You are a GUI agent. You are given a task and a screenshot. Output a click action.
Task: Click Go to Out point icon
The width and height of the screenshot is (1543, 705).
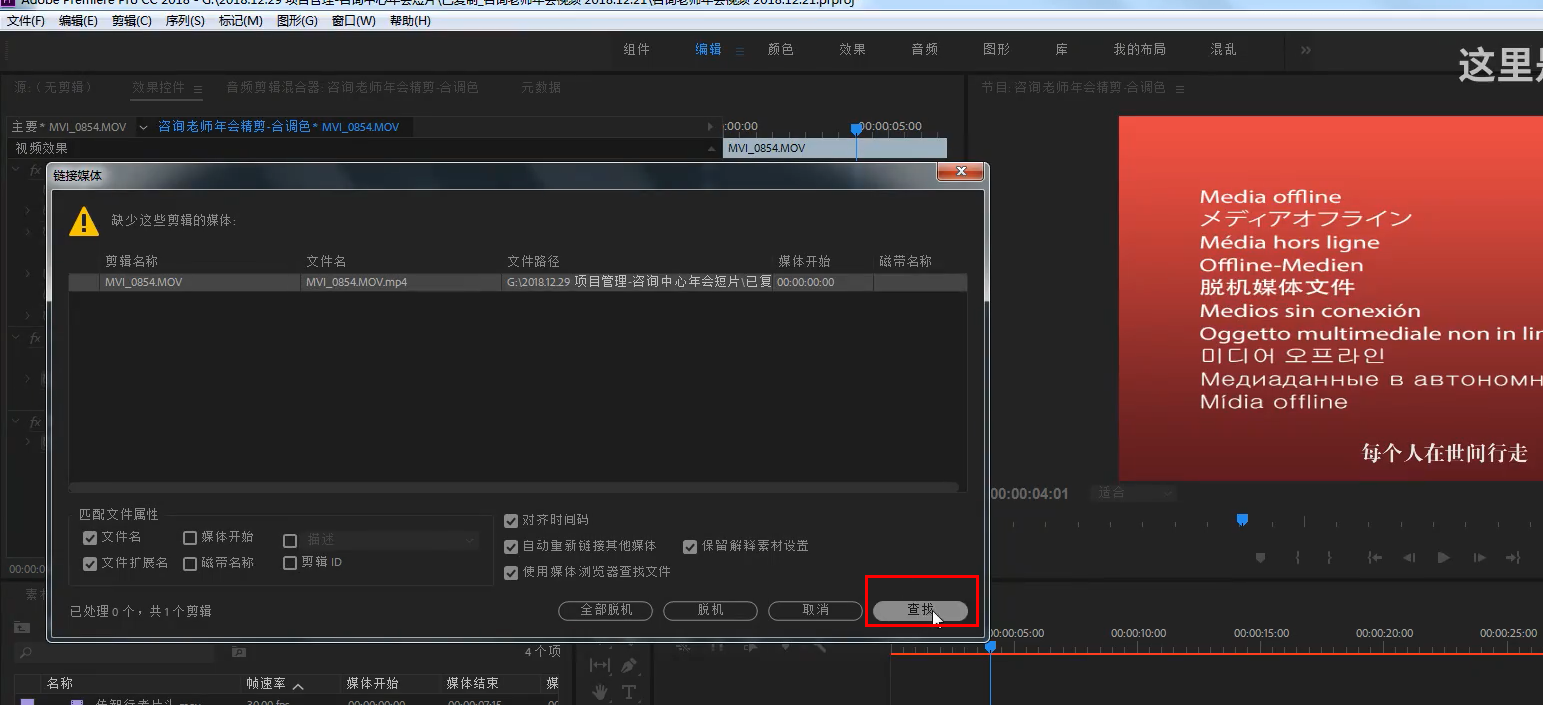1512,557
